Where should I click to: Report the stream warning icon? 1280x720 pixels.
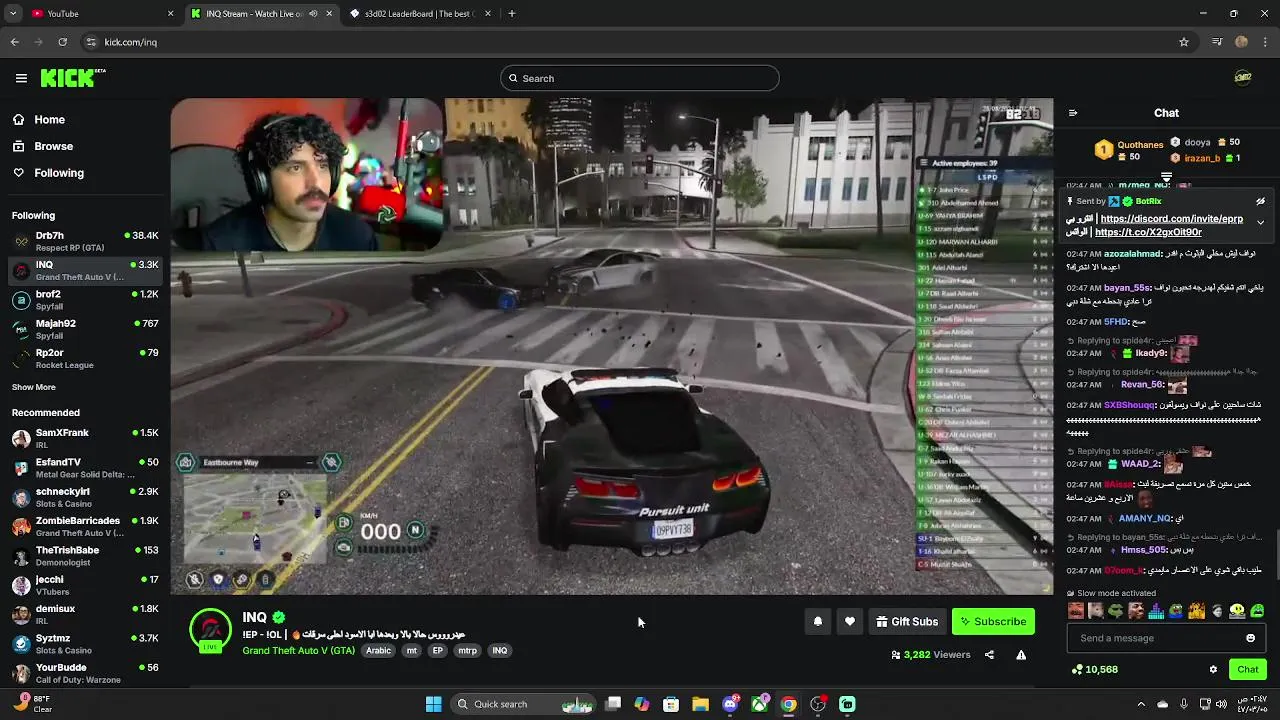[1021, 655]
